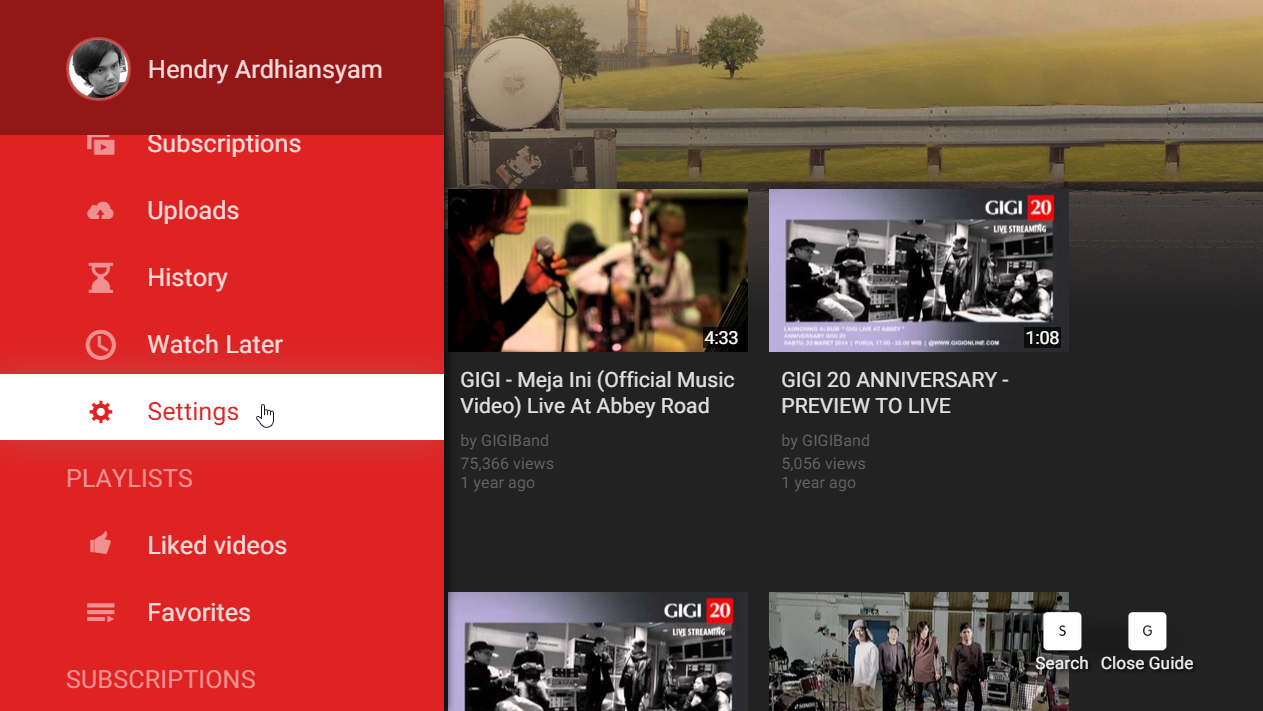
Task: Open GIGIBand channel under Meja Ini video
Action: click(512, 440)
